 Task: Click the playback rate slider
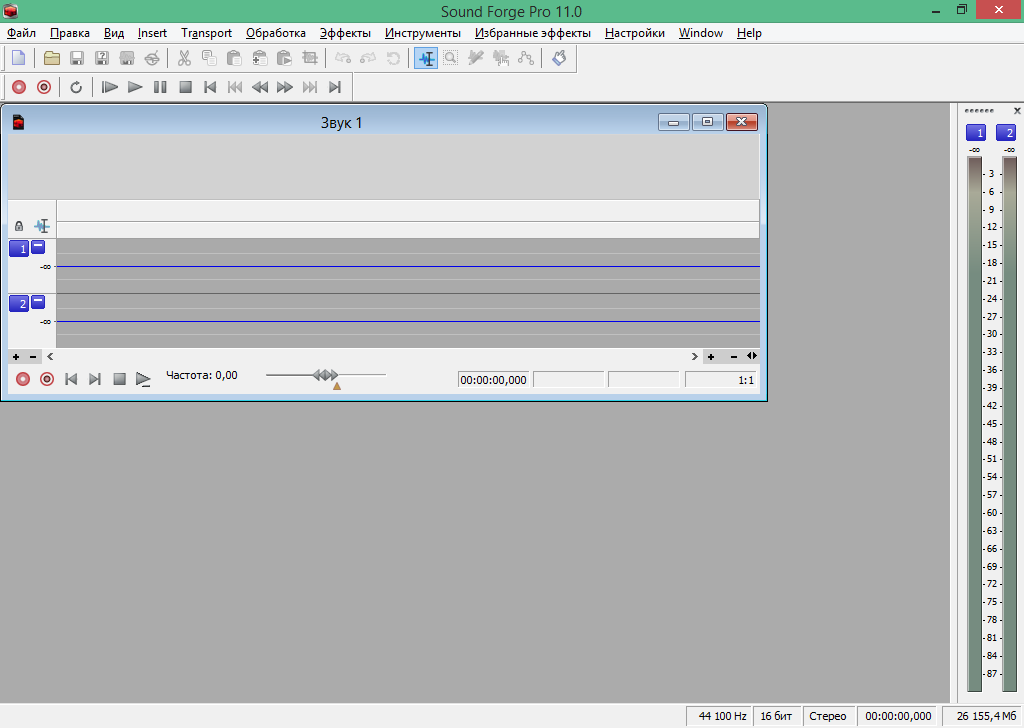326,375
